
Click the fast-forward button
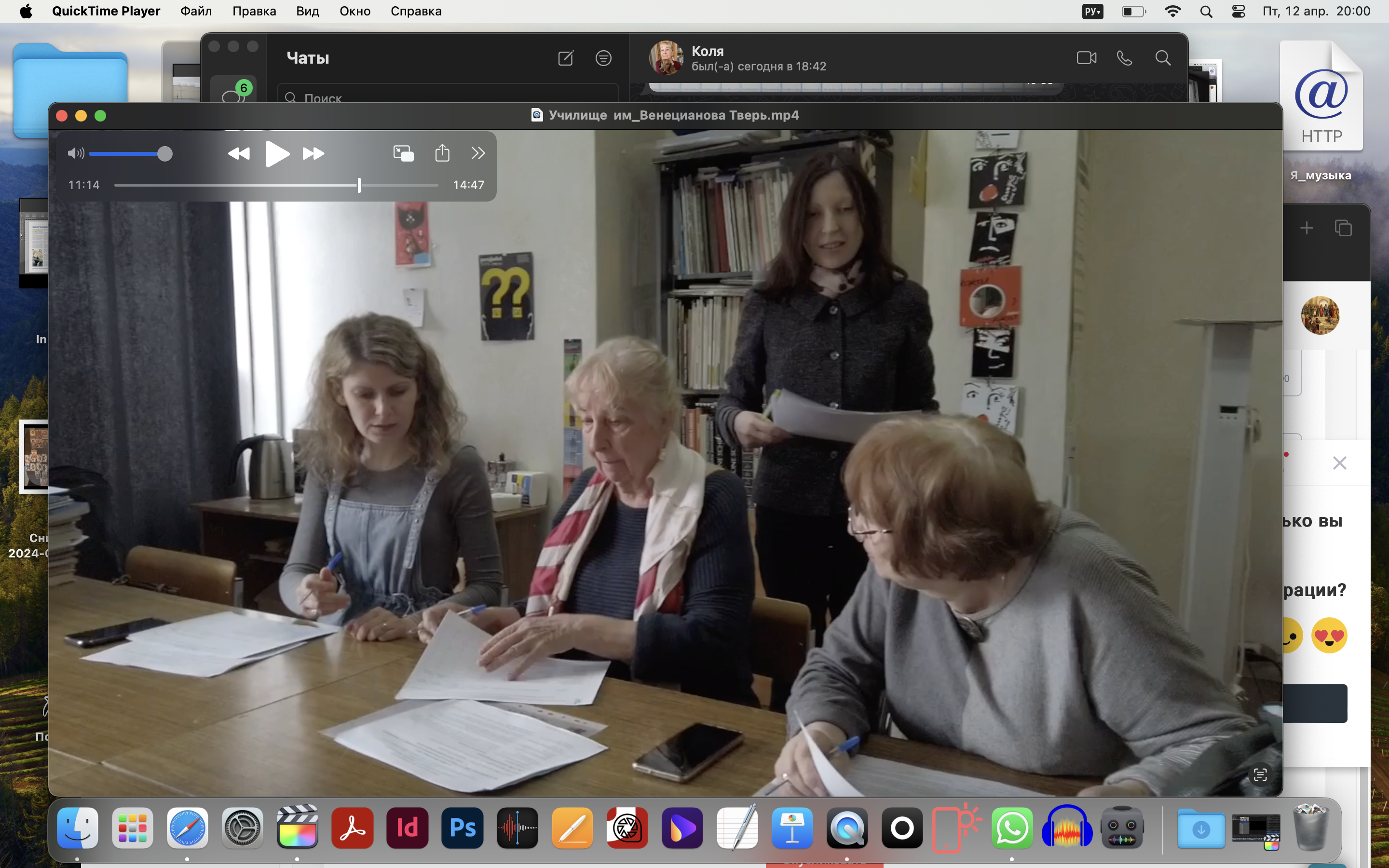313,153
